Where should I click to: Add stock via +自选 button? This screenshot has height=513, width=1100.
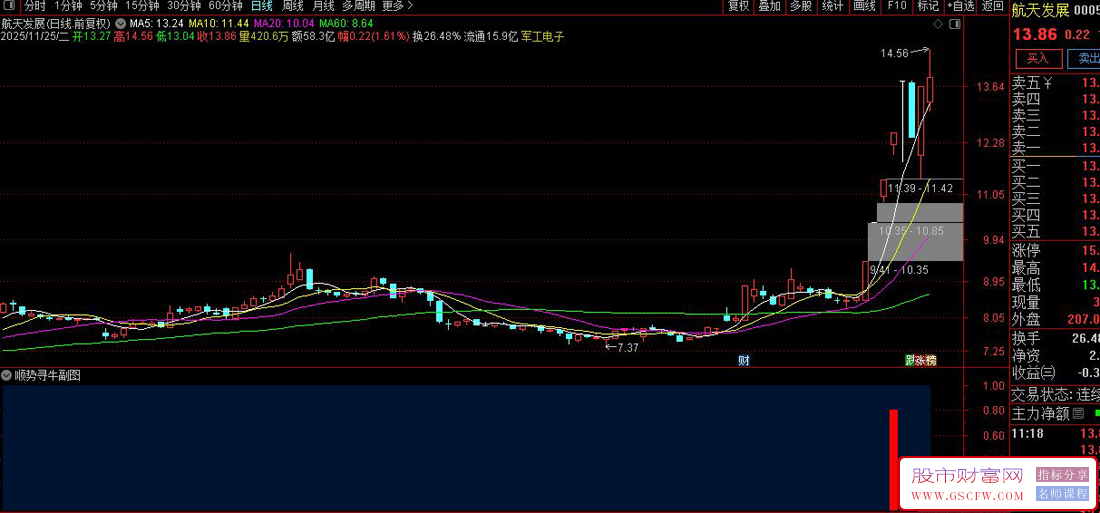click(960, 6)
